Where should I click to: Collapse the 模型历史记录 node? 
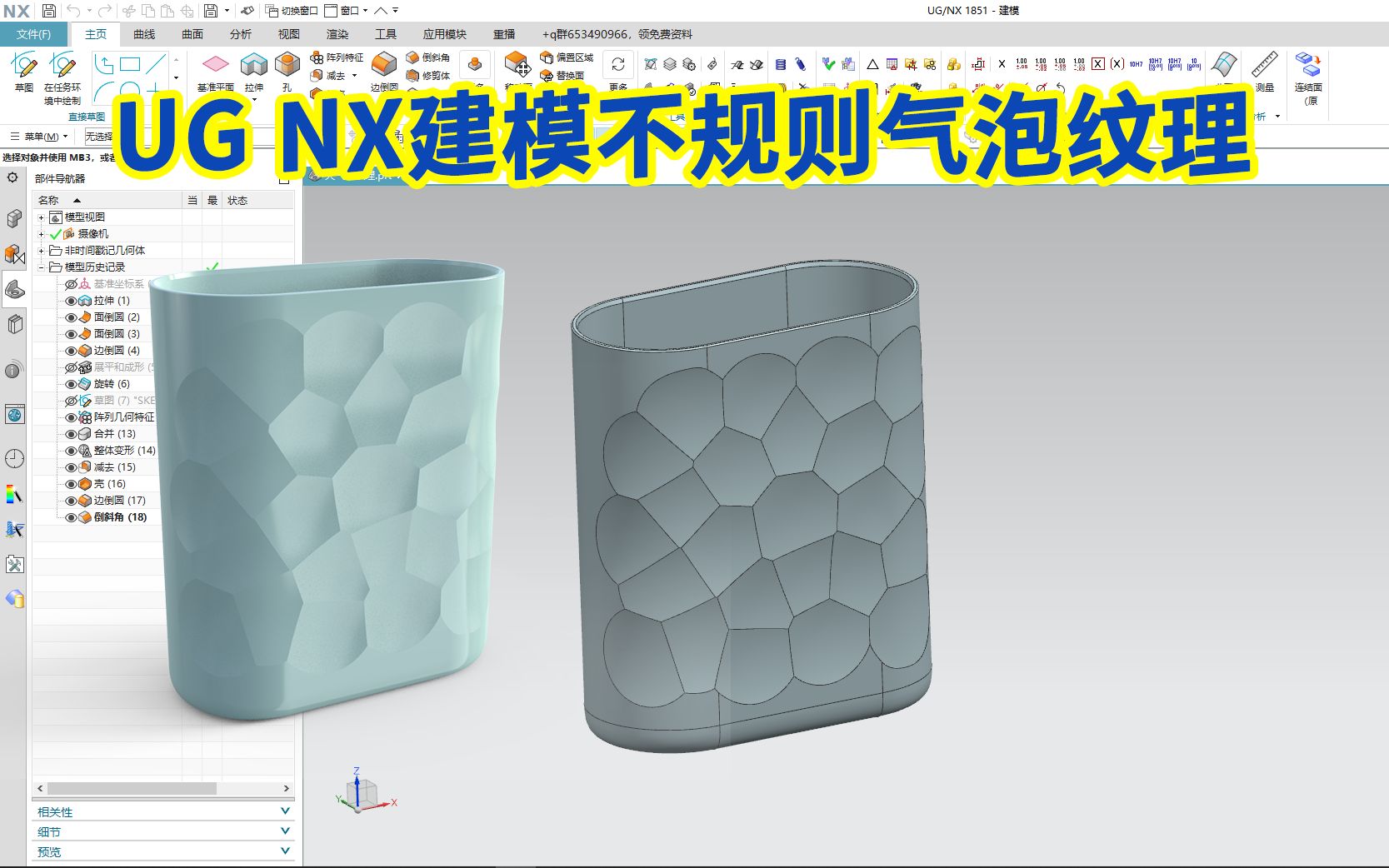coord(41,267)
